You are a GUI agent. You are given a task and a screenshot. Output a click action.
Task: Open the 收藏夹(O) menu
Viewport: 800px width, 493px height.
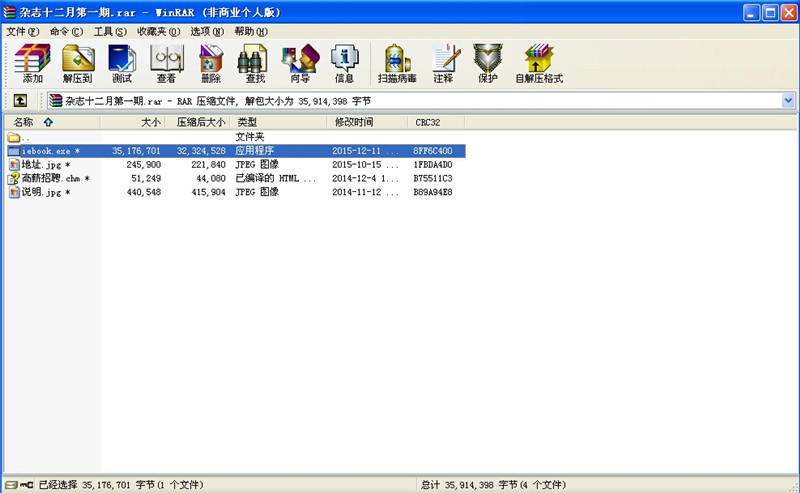click(x=159, y=32)
